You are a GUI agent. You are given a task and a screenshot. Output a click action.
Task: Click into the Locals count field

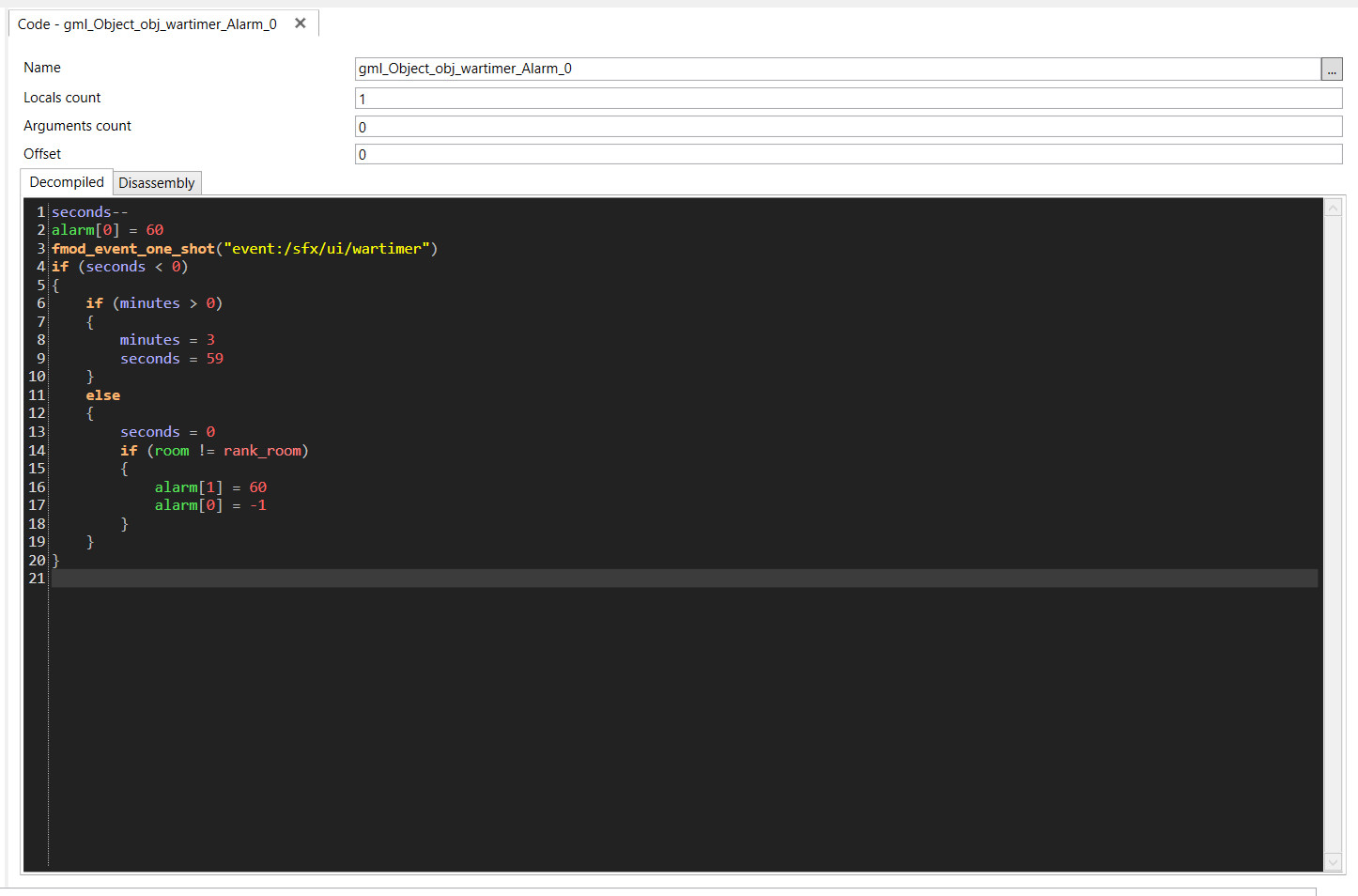pos(847,99)
